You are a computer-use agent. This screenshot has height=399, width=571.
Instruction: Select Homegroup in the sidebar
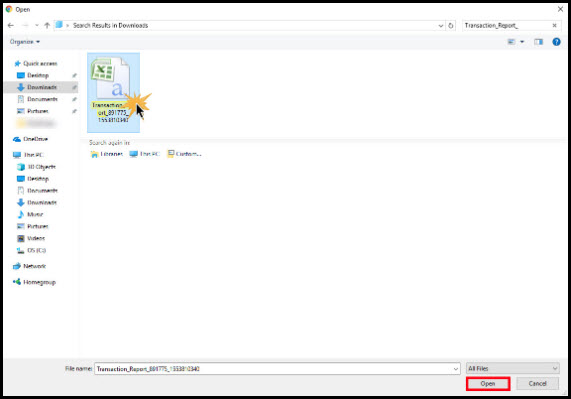pos(34,282)
